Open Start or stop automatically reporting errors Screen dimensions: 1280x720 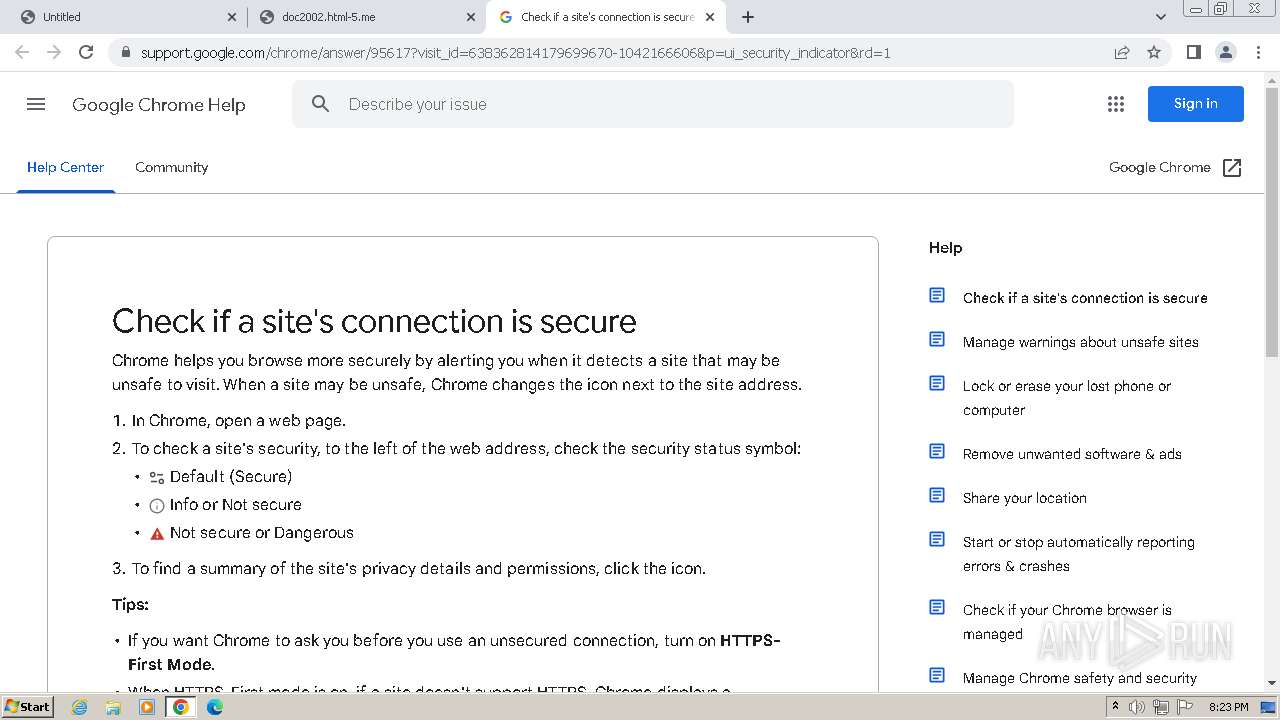click(1078, 554)
